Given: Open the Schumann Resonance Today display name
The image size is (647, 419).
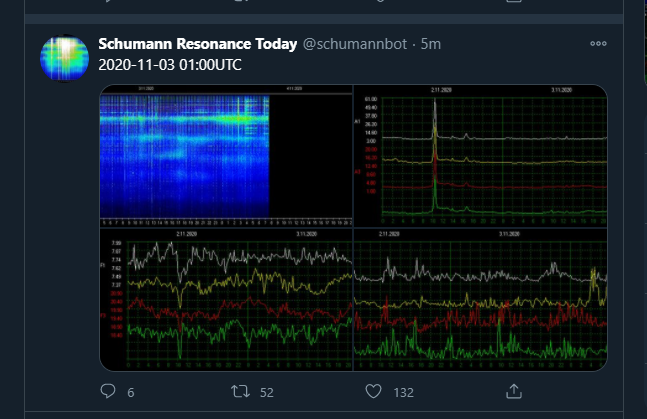Looking at the screenshot, I should pyautogui.click(x=198, y=44).
